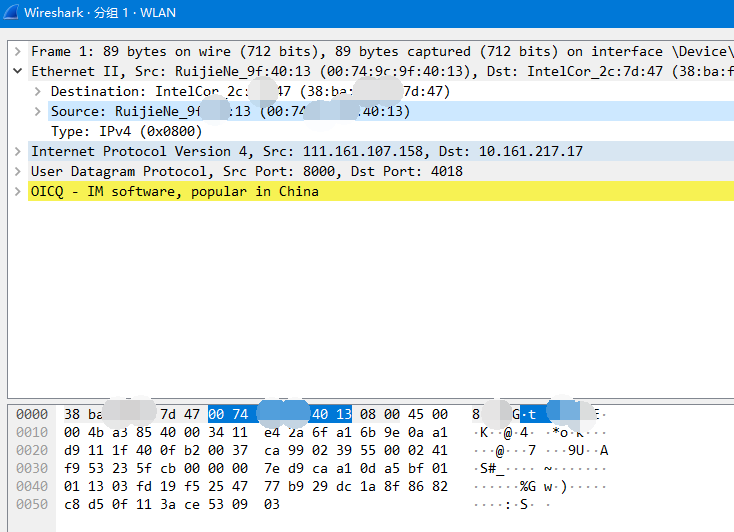The width and height of the screenshot is (734, 532).
Task: Click hex byte f9 in row 0030
Action: 72,468
